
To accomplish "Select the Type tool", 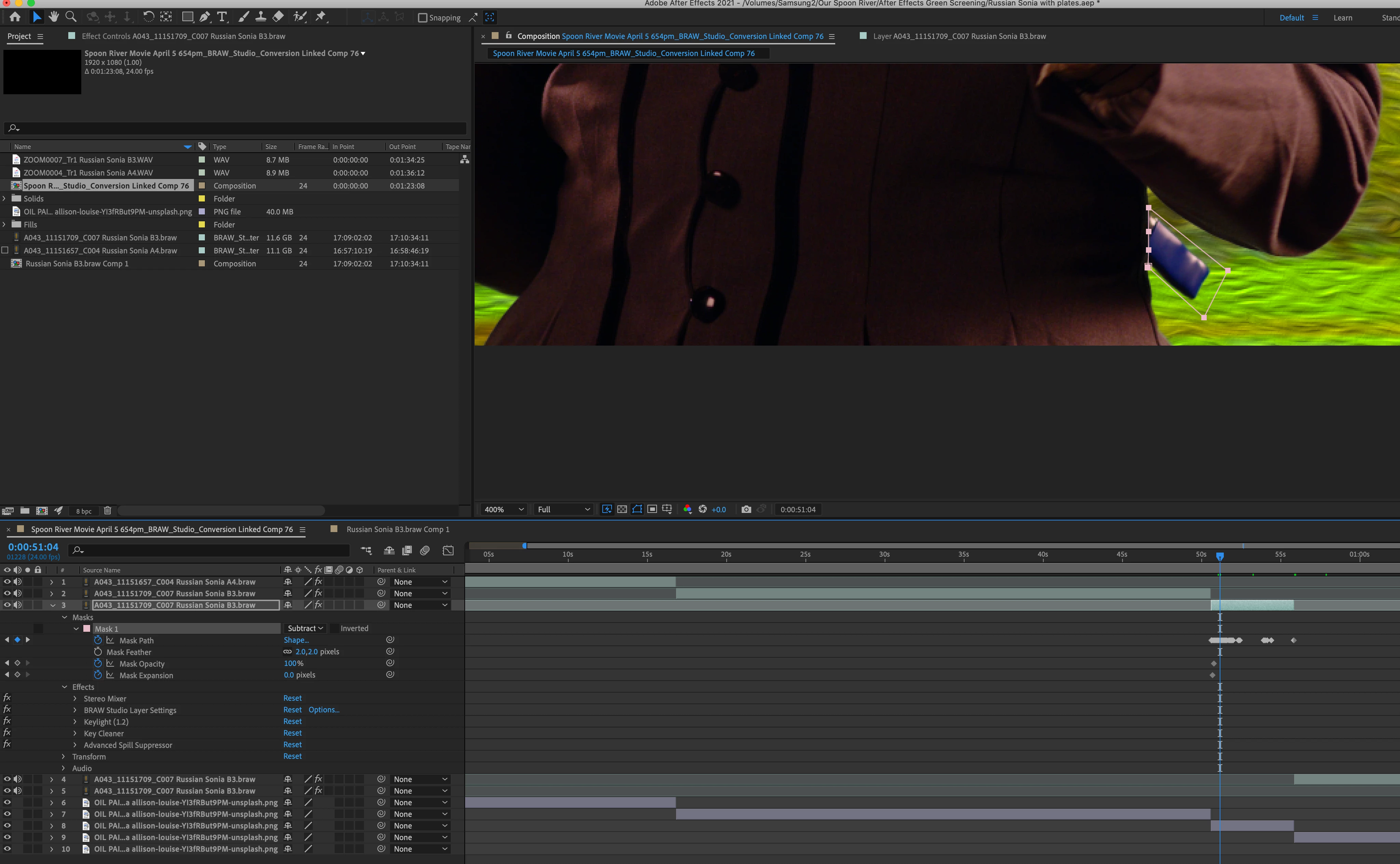I will coord(222,17).
